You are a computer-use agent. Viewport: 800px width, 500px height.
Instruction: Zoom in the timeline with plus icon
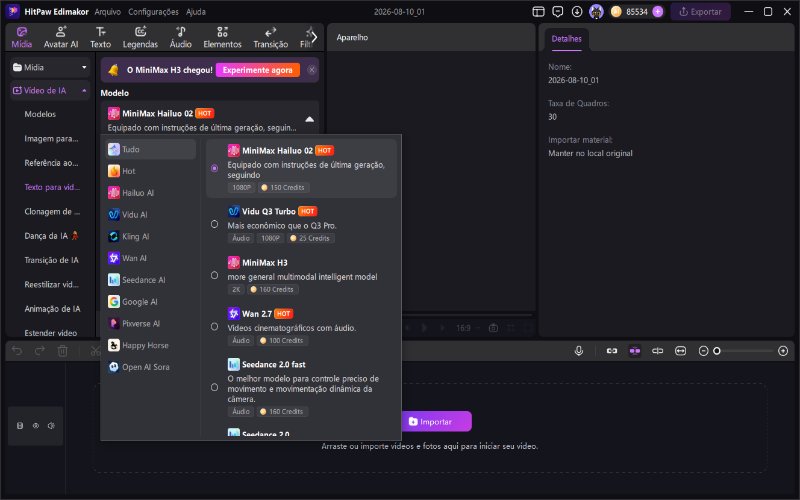pyautogui.click(x=783, y=351)
